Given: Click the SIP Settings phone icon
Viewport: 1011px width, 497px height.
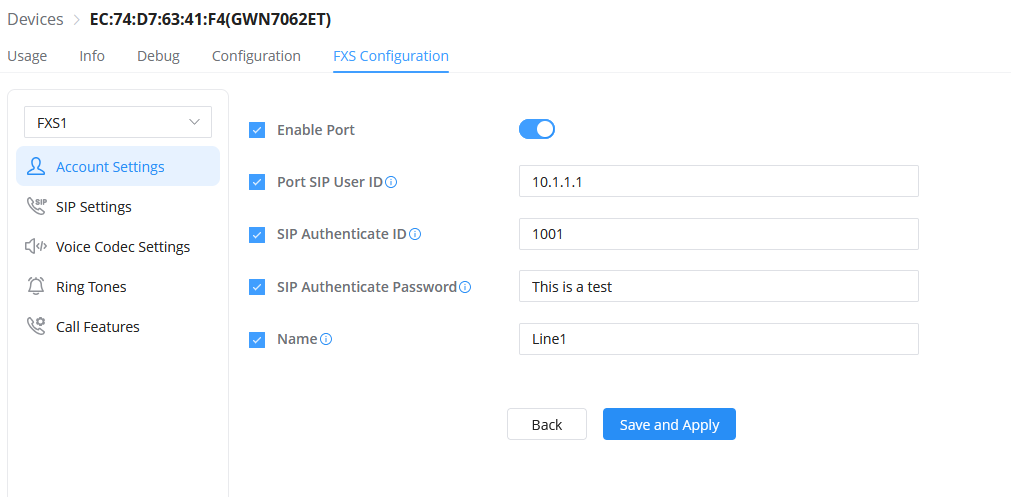Looking at the screenshot, I should coord(36,206).
